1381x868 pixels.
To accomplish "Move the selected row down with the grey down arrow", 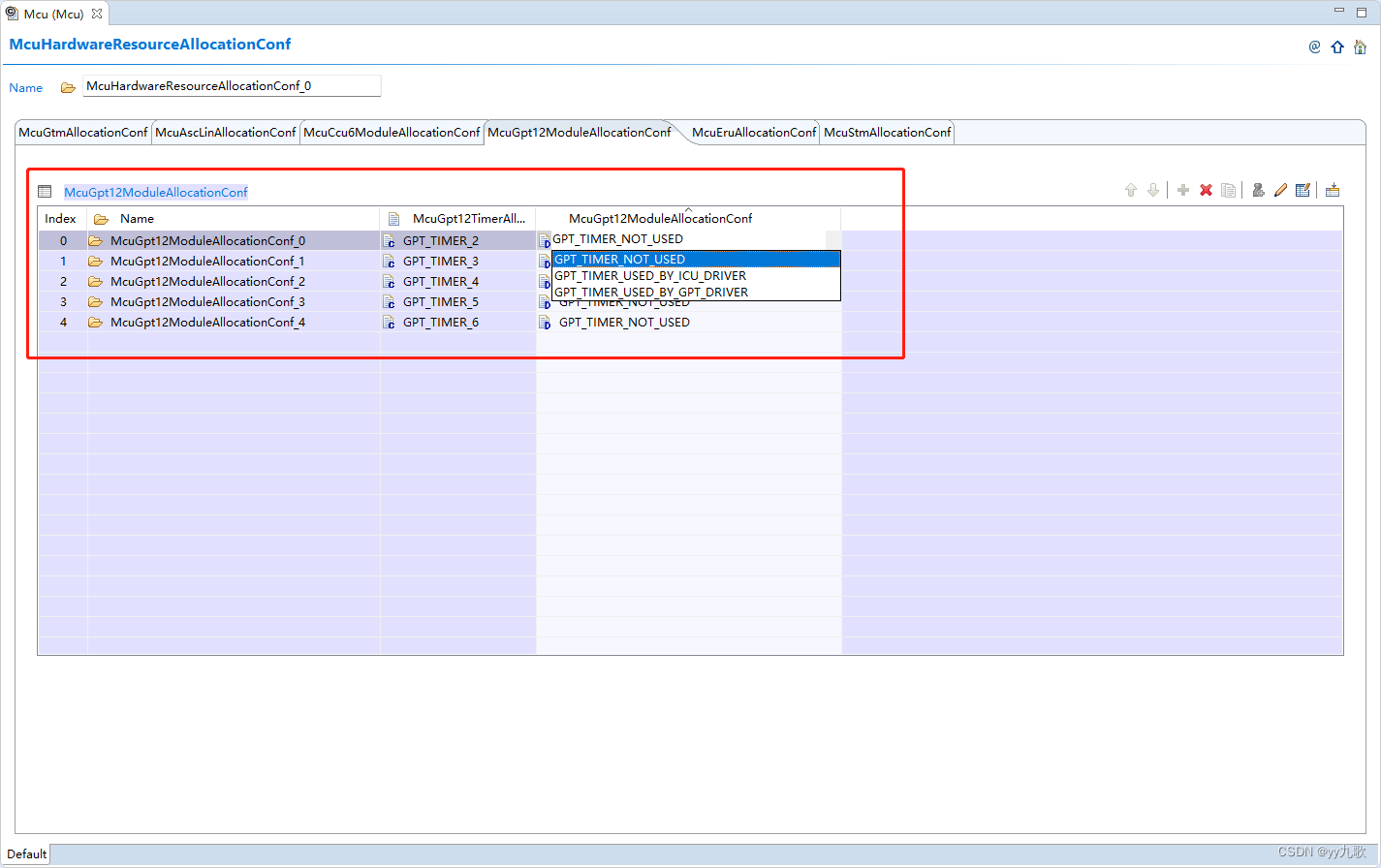I will click(x=1153, y=190).
